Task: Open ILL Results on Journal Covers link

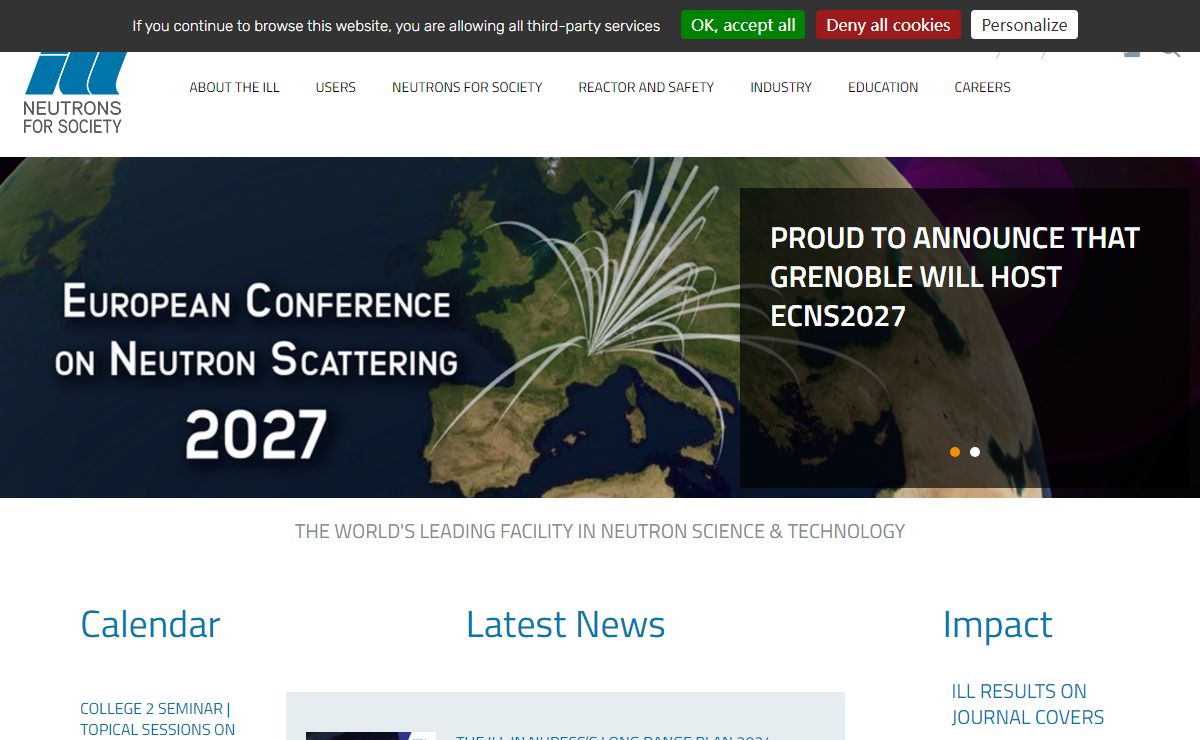Action: point(1027,704)
